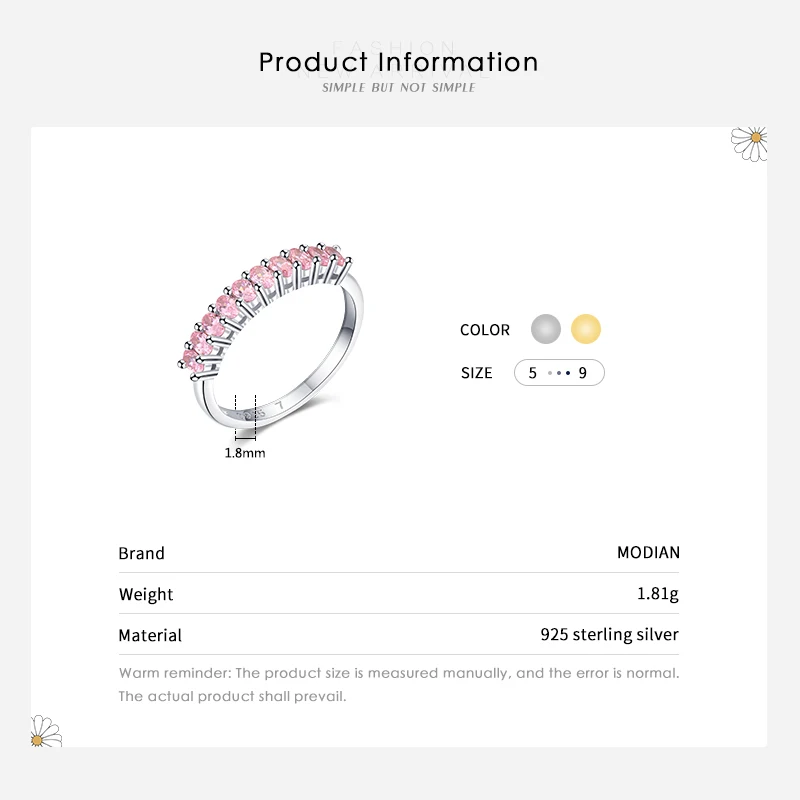Choose the gold color swatch

586,329
